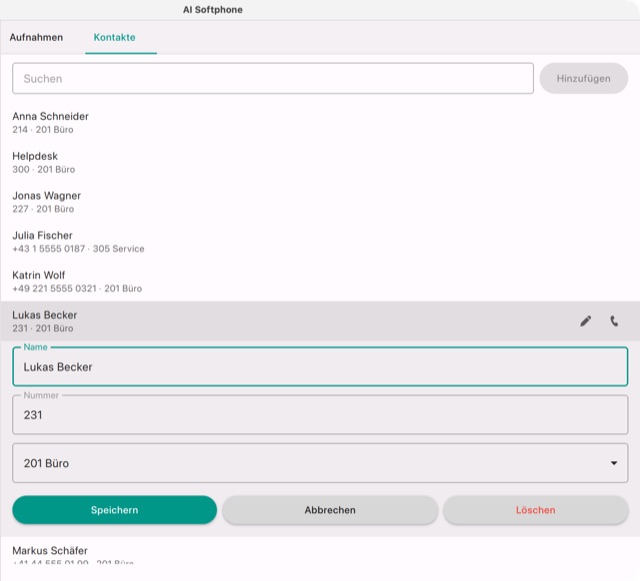Open the Kontakte tab
Viewport: 640px width, 581px height.
tap(115, 37)
